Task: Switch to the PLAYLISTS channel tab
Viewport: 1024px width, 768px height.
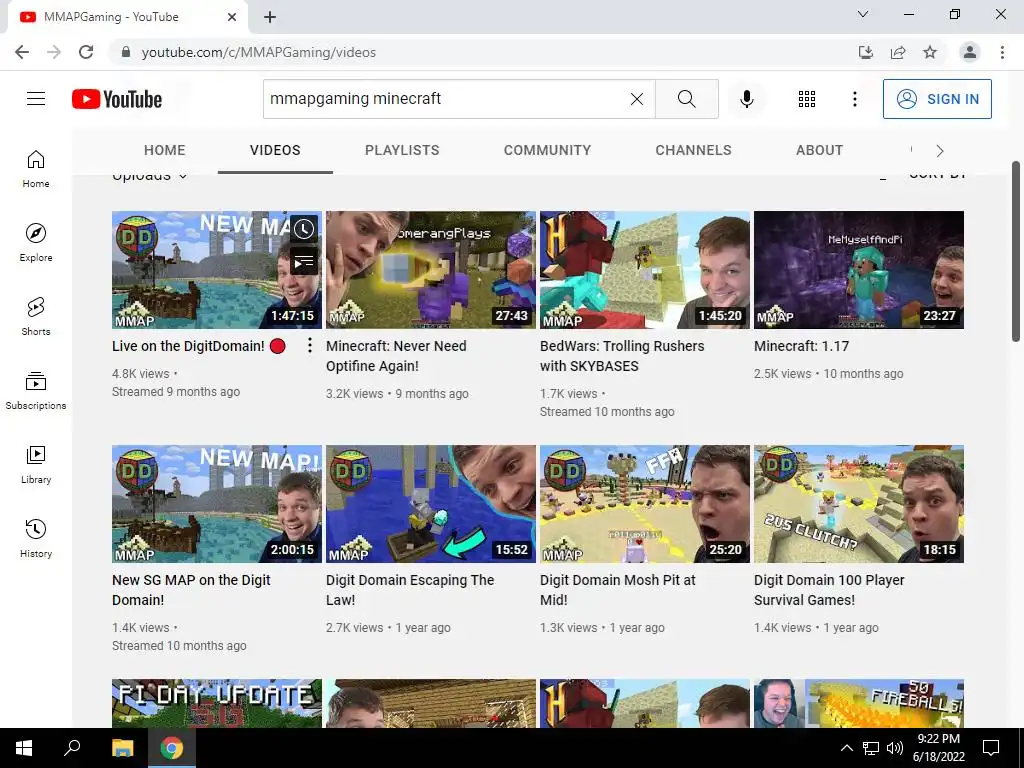Action: [402, 150]
